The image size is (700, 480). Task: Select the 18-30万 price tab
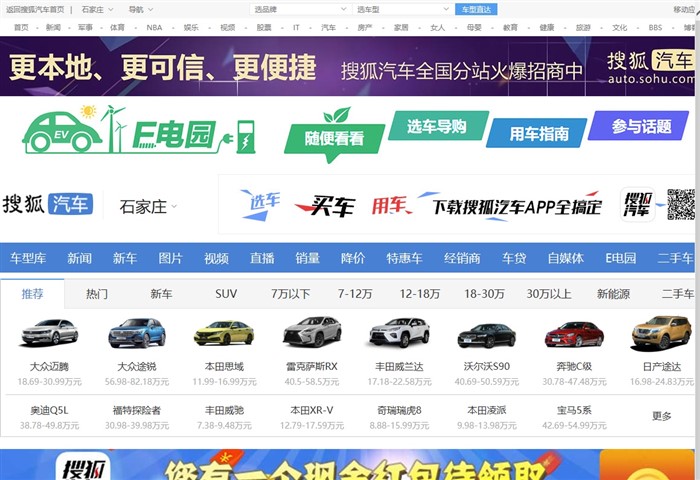(x=484, y=294)
